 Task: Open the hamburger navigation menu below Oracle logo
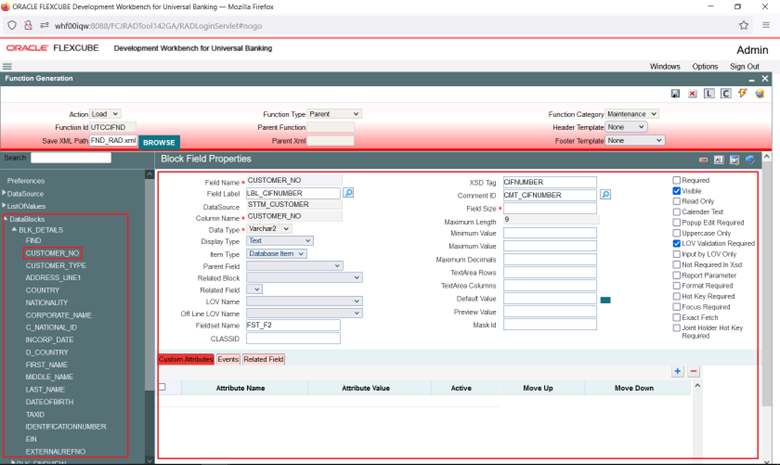click(7, 66)
